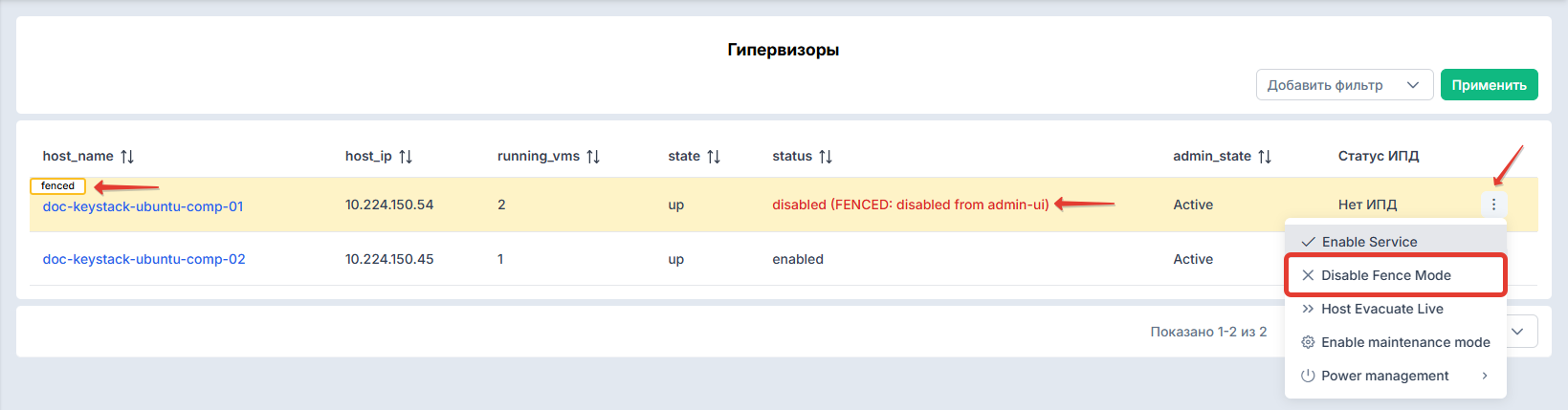This screenshot has width=1568, height=410.
Task: Sort by status column arrows
Action: [x=826, y=156]
